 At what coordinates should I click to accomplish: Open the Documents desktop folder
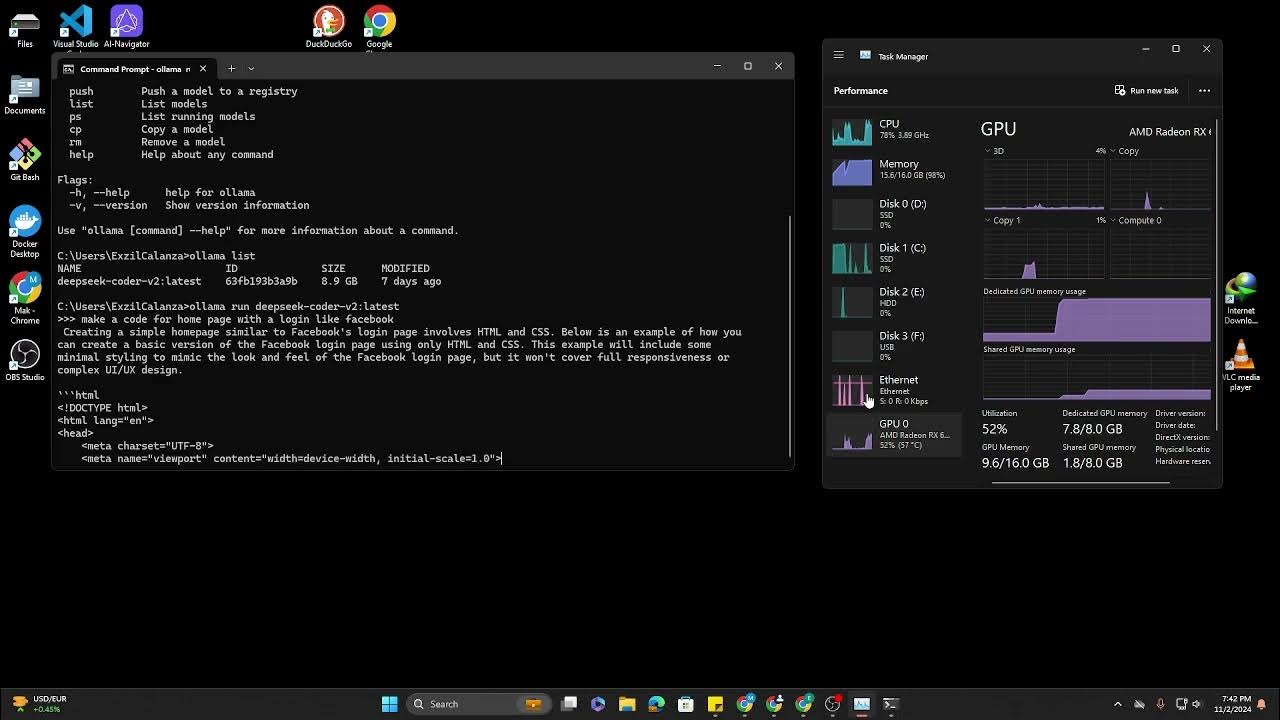point(25,96)
